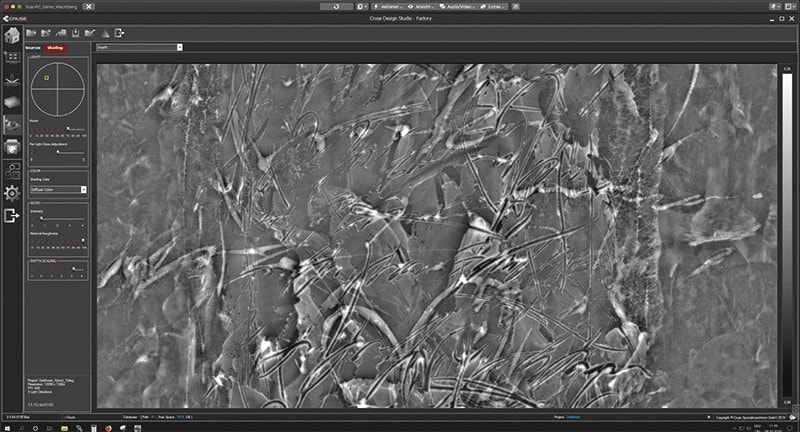This screenshot has width=800, height=432.
Task: Adjust the Material Roughness slider handle
Action: pyautogui.click(x=83, y=241)
